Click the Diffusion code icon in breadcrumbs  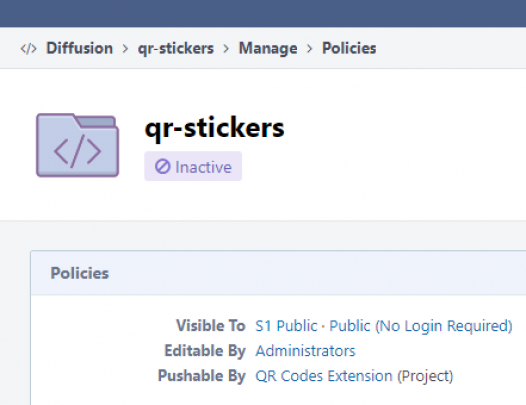point(29,49)
